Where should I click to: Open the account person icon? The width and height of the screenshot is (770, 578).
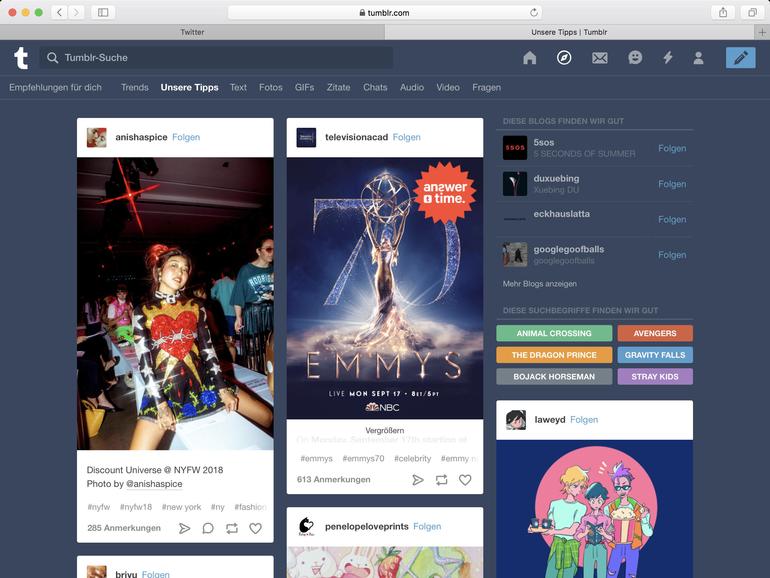pos(698,58)
